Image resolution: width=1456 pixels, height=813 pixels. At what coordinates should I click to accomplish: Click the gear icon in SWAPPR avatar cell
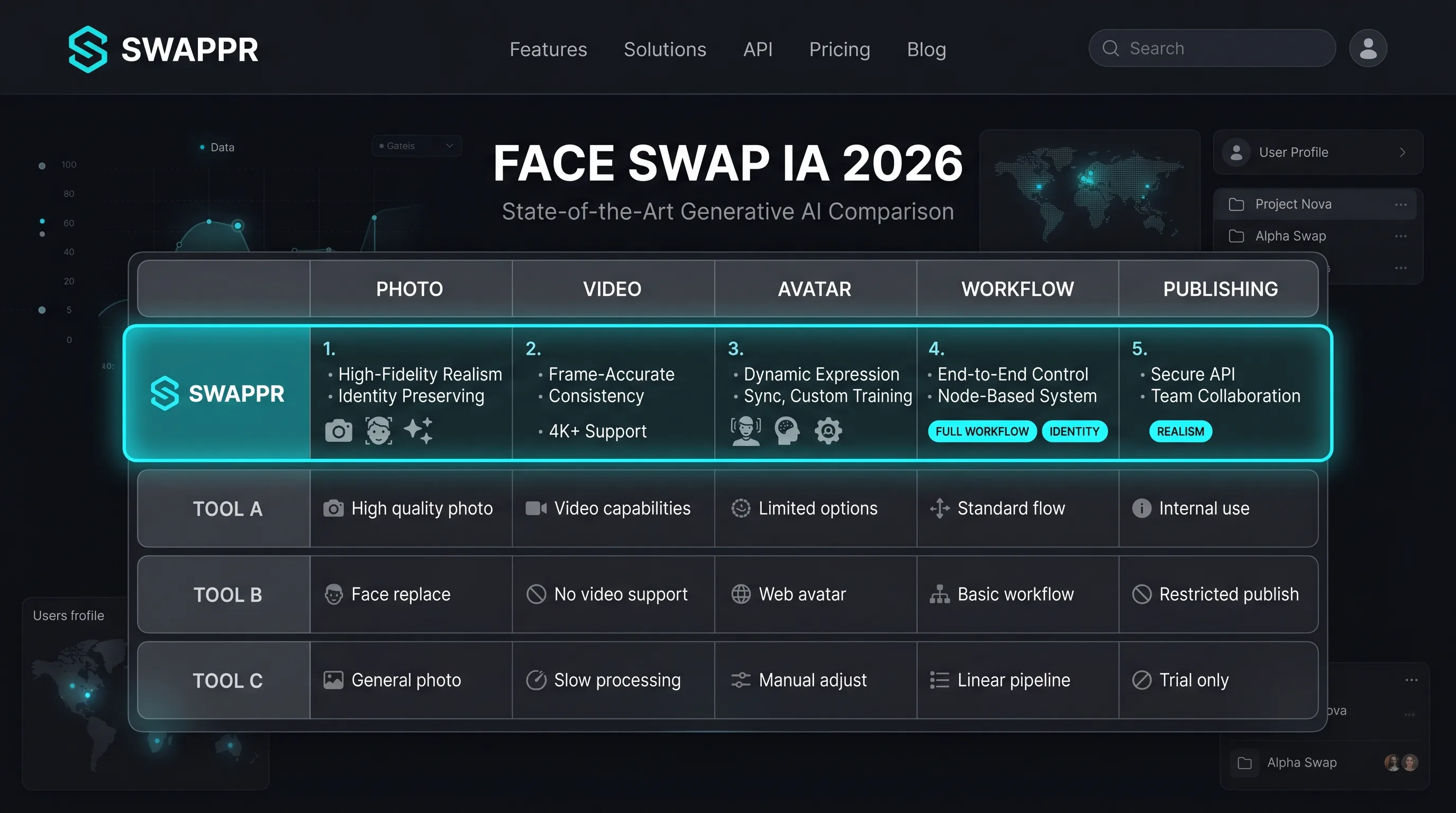click(x=828, y=431)
